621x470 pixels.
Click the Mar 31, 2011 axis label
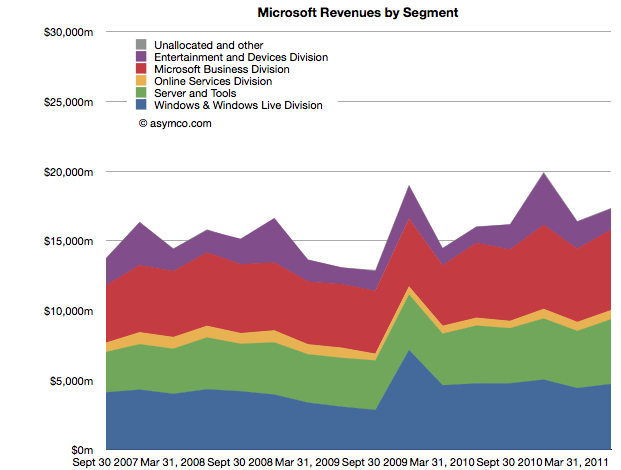pyautogui.click(x=576, y=462)
